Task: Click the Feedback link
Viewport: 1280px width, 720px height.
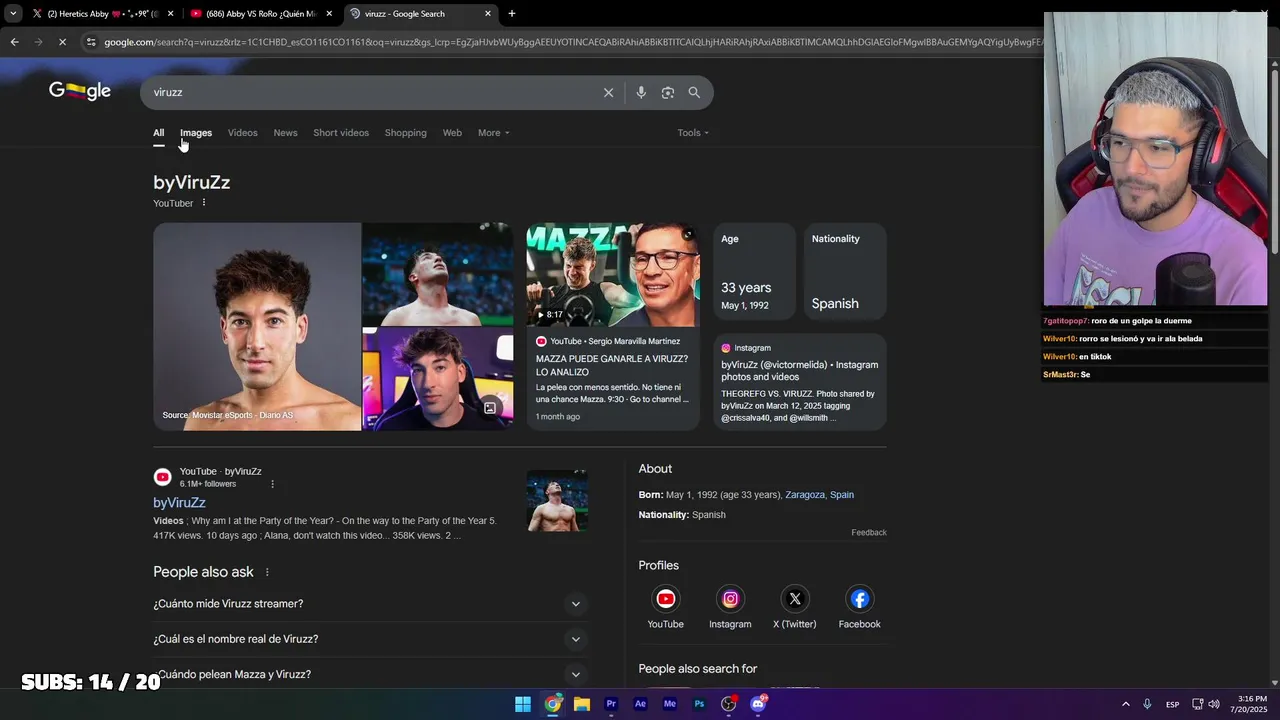Action: (x=869, y=533)
